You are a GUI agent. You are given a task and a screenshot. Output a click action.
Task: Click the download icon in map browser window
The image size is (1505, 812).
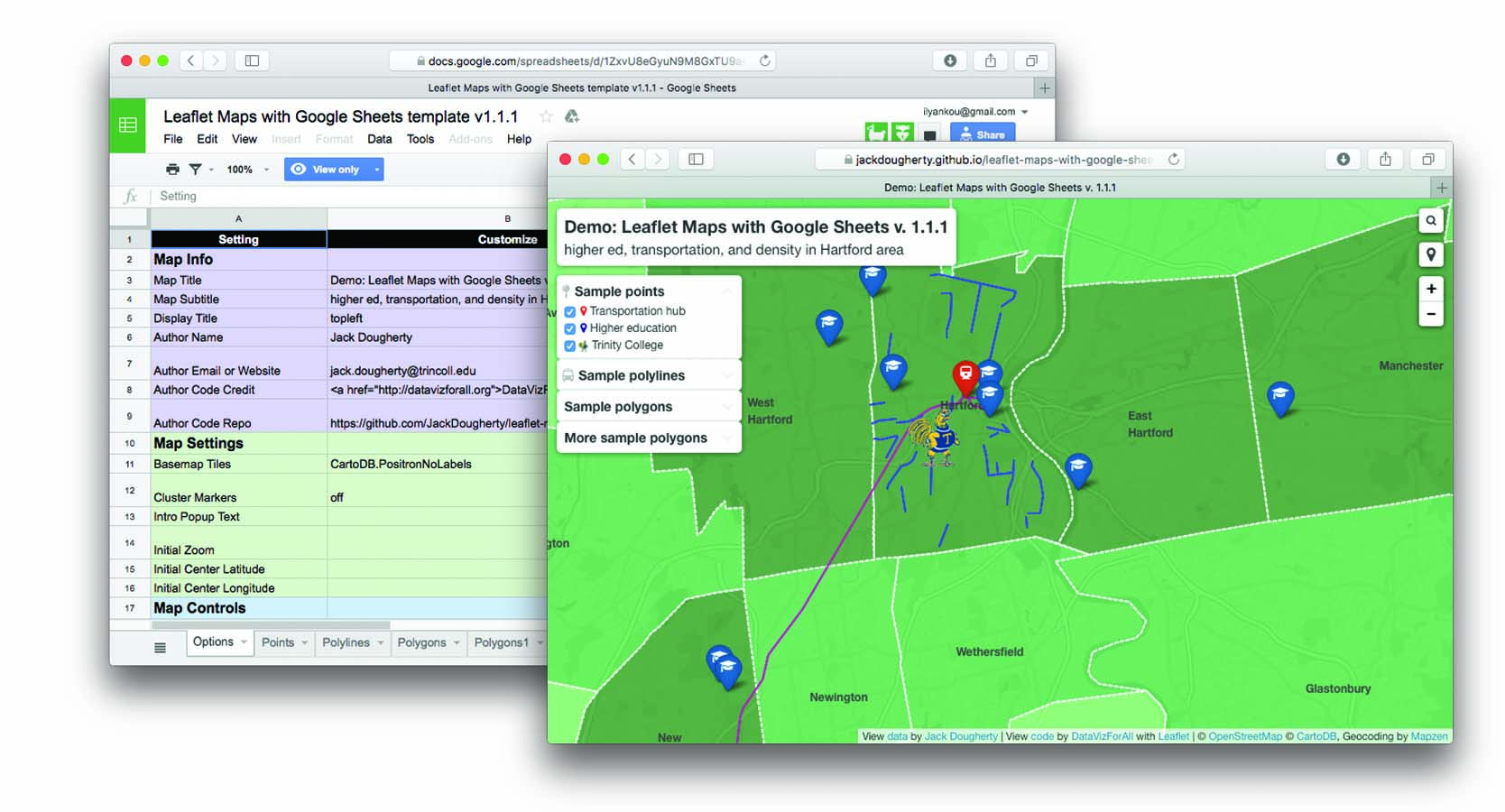click(x=1343, y=159)
